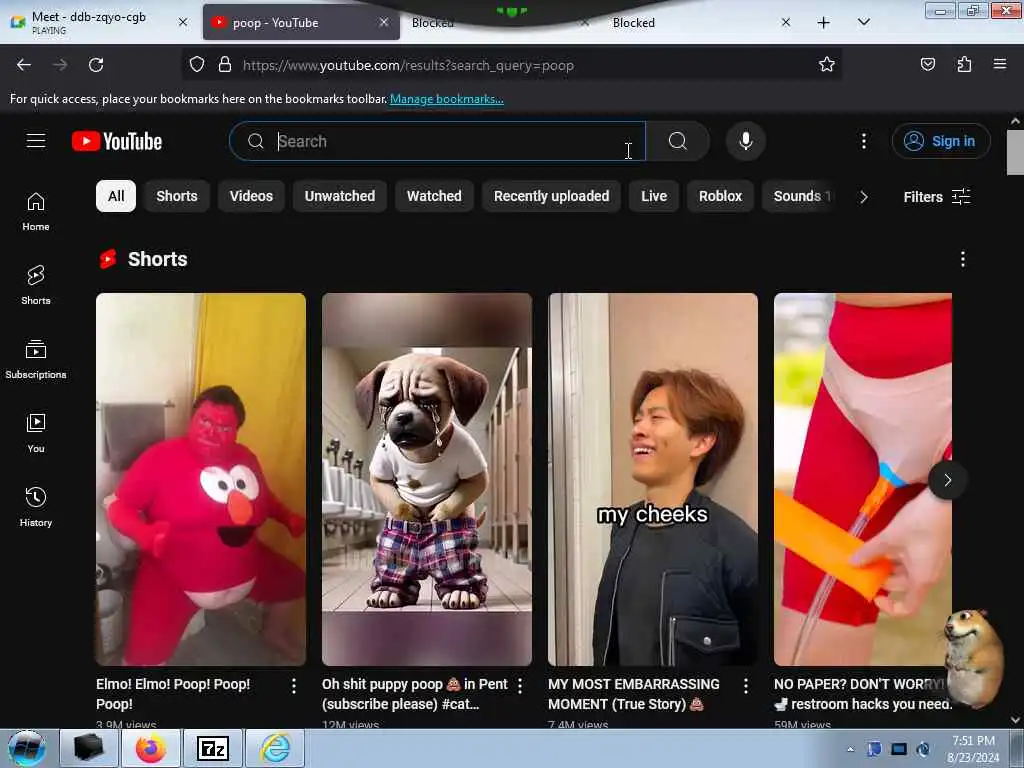Switch to Meet ddb-zqyo-cgb tab
The image size is (1024, 768).
pos(98,22)
